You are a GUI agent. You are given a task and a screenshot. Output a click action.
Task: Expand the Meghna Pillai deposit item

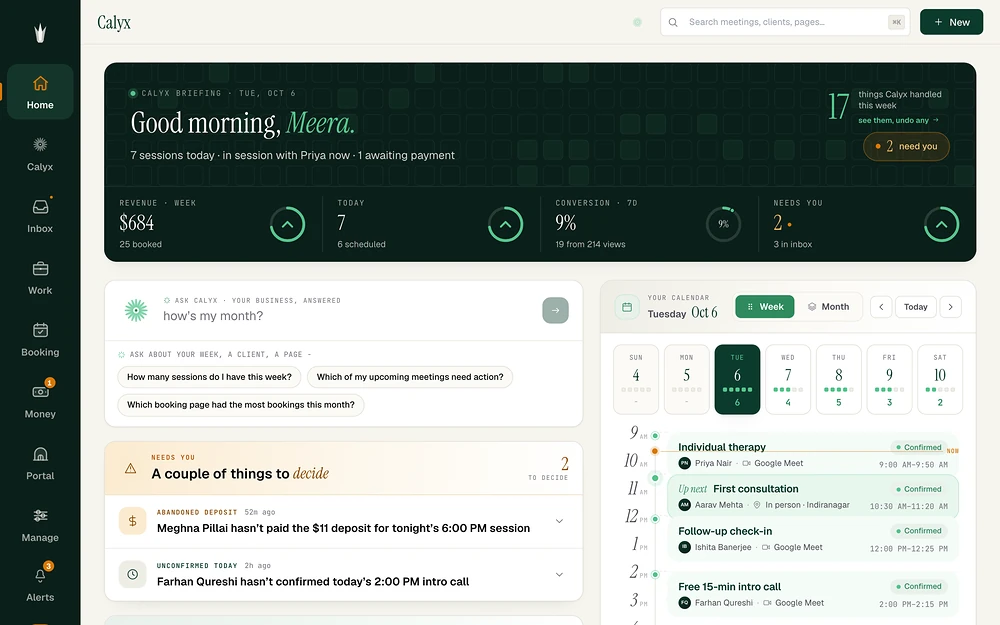pos(559,521)
